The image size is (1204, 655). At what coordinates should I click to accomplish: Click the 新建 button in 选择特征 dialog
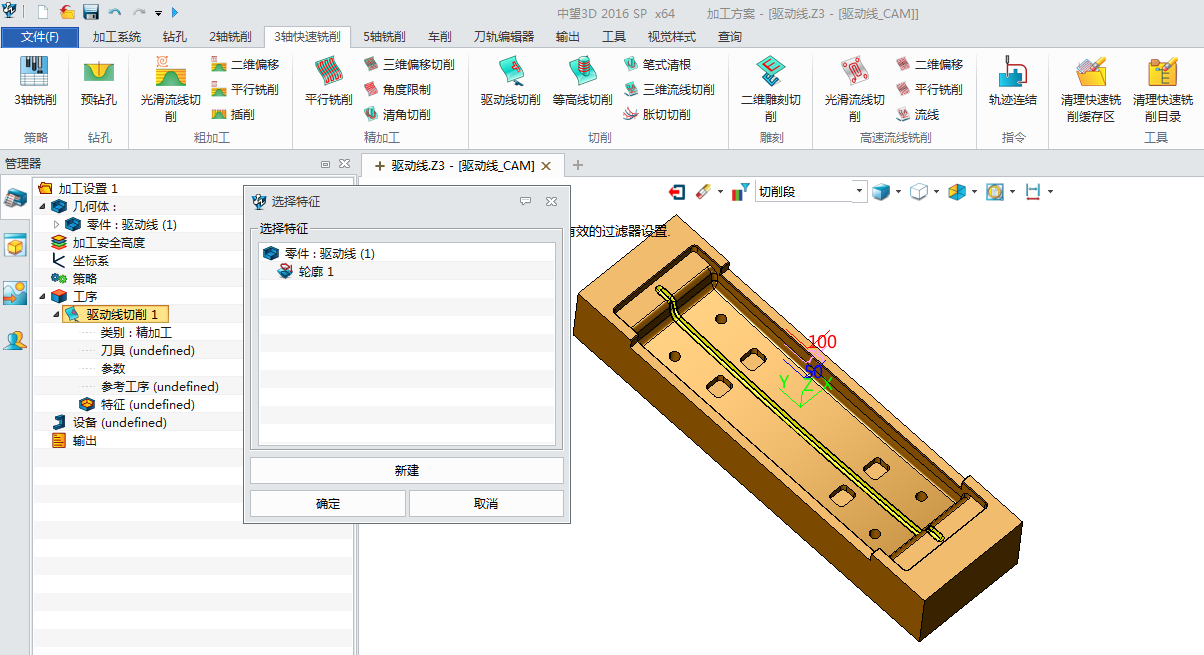coord(406,470)
